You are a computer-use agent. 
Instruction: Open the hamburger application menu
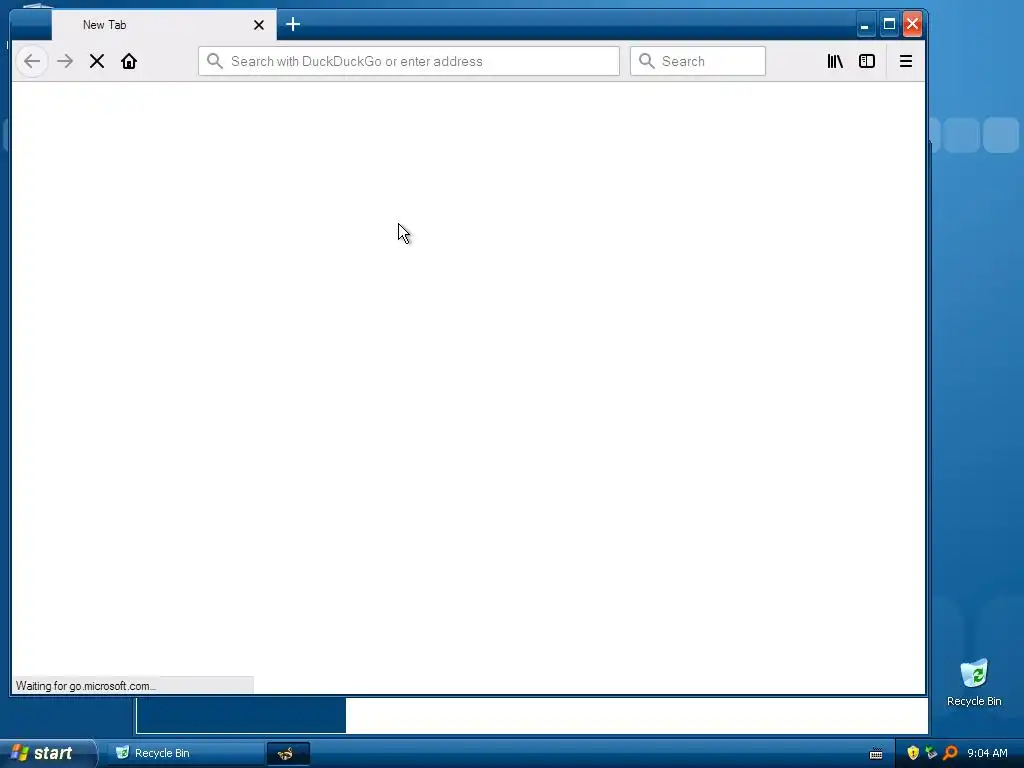click(x=906, y=61)
